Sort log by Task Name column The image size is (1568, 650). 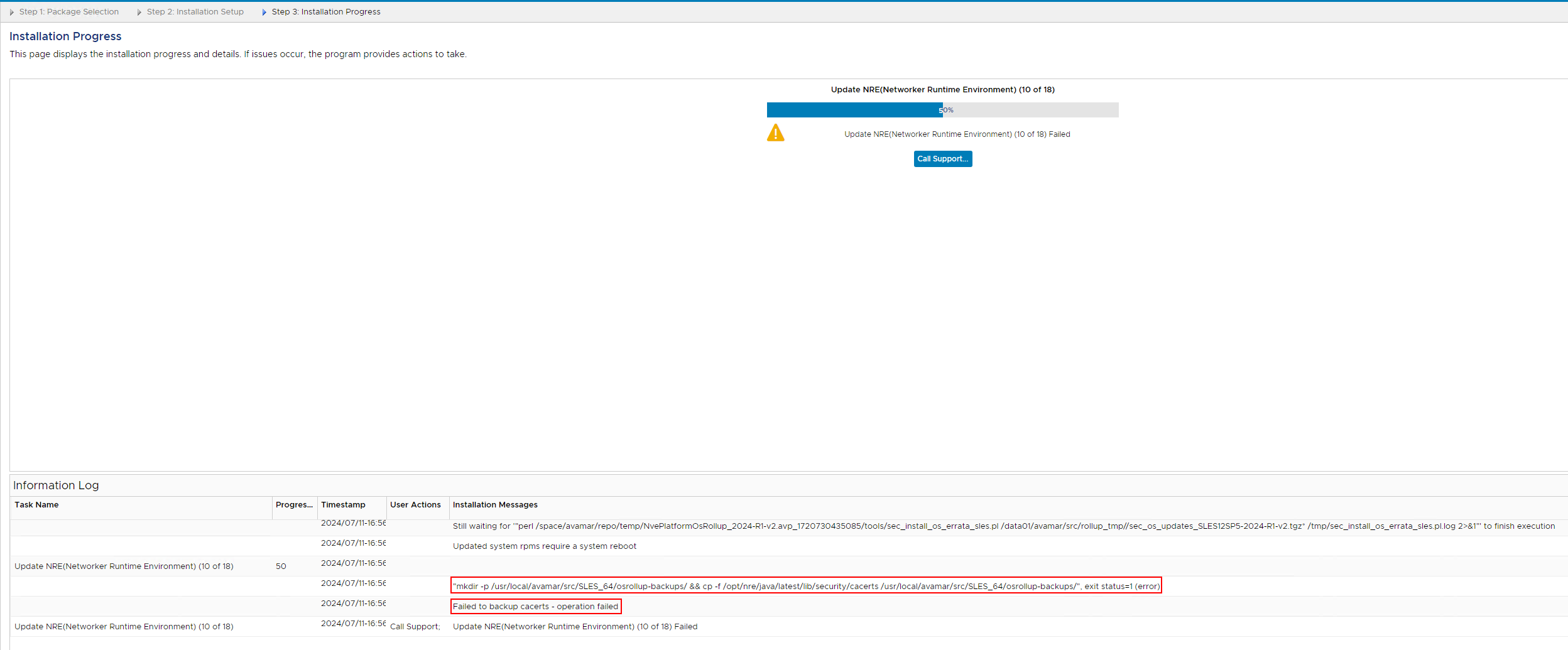[x=36, y=504]
